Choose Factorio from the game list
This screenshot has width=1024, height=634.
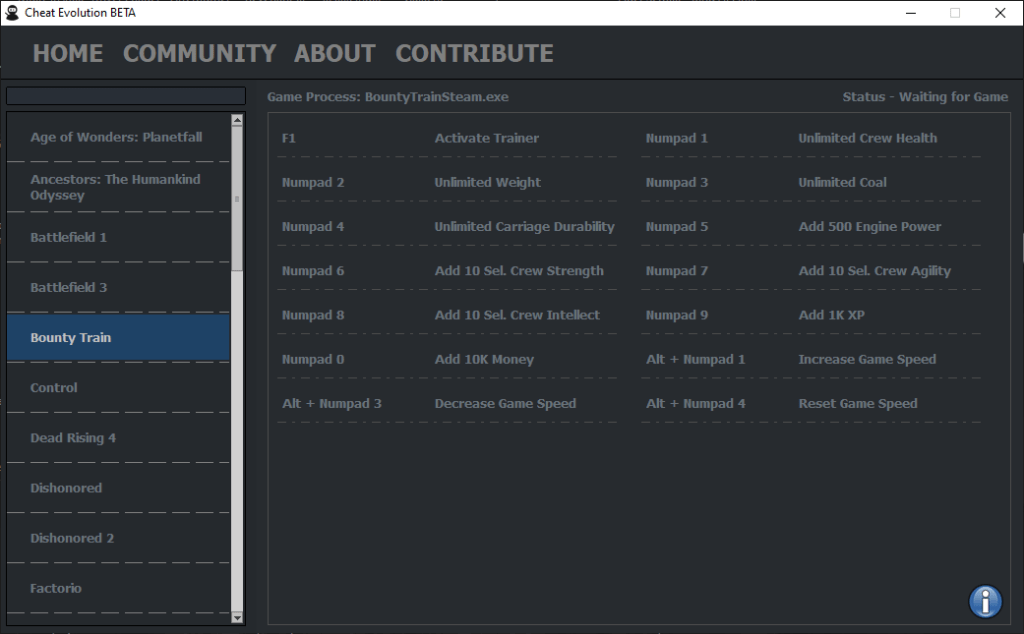pyautogui.click(x=118, y=588)
